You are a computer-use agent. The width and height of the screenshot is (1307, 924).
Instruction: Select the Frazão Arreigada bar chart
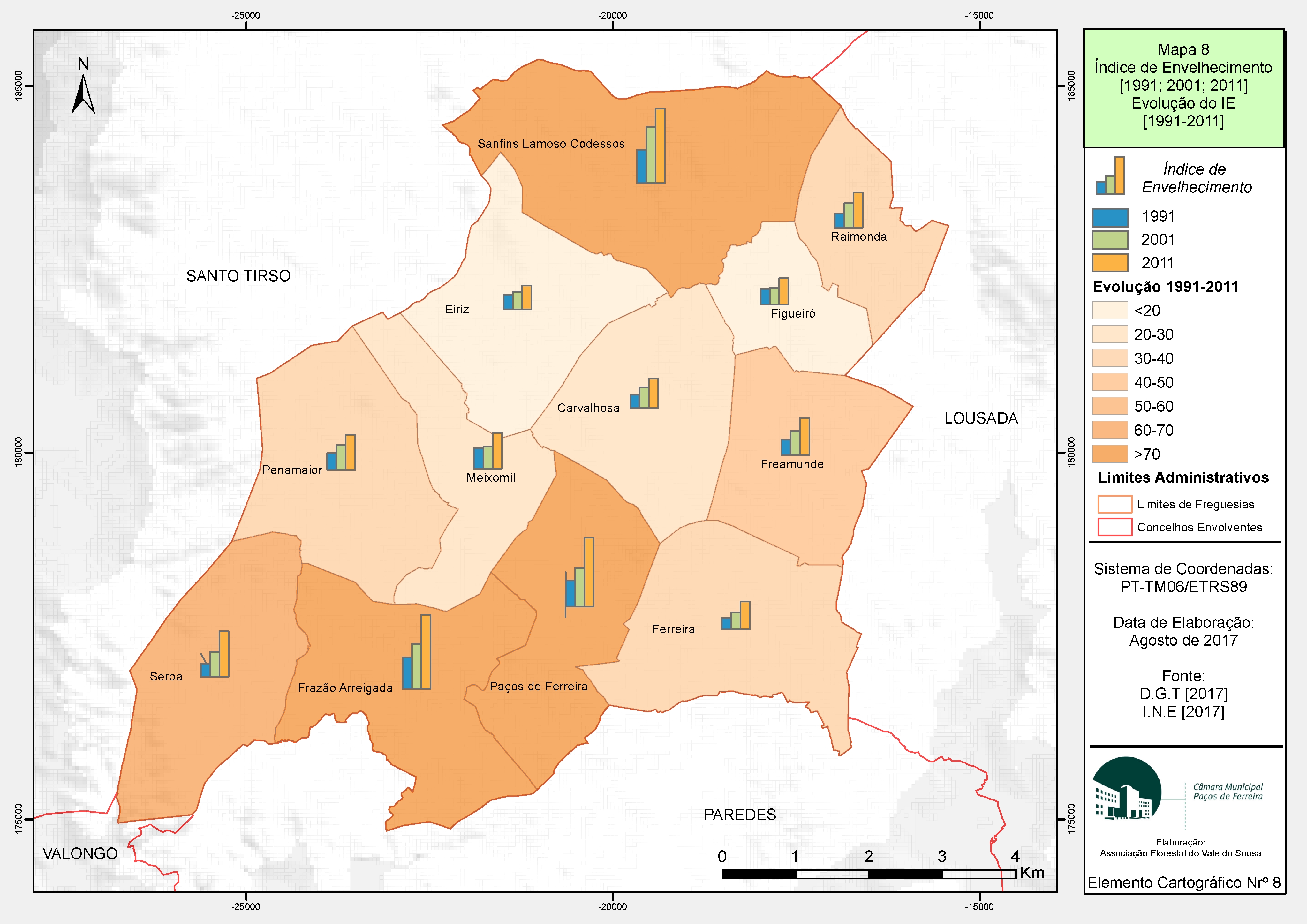pyautogui.click(x=416, y=652)
